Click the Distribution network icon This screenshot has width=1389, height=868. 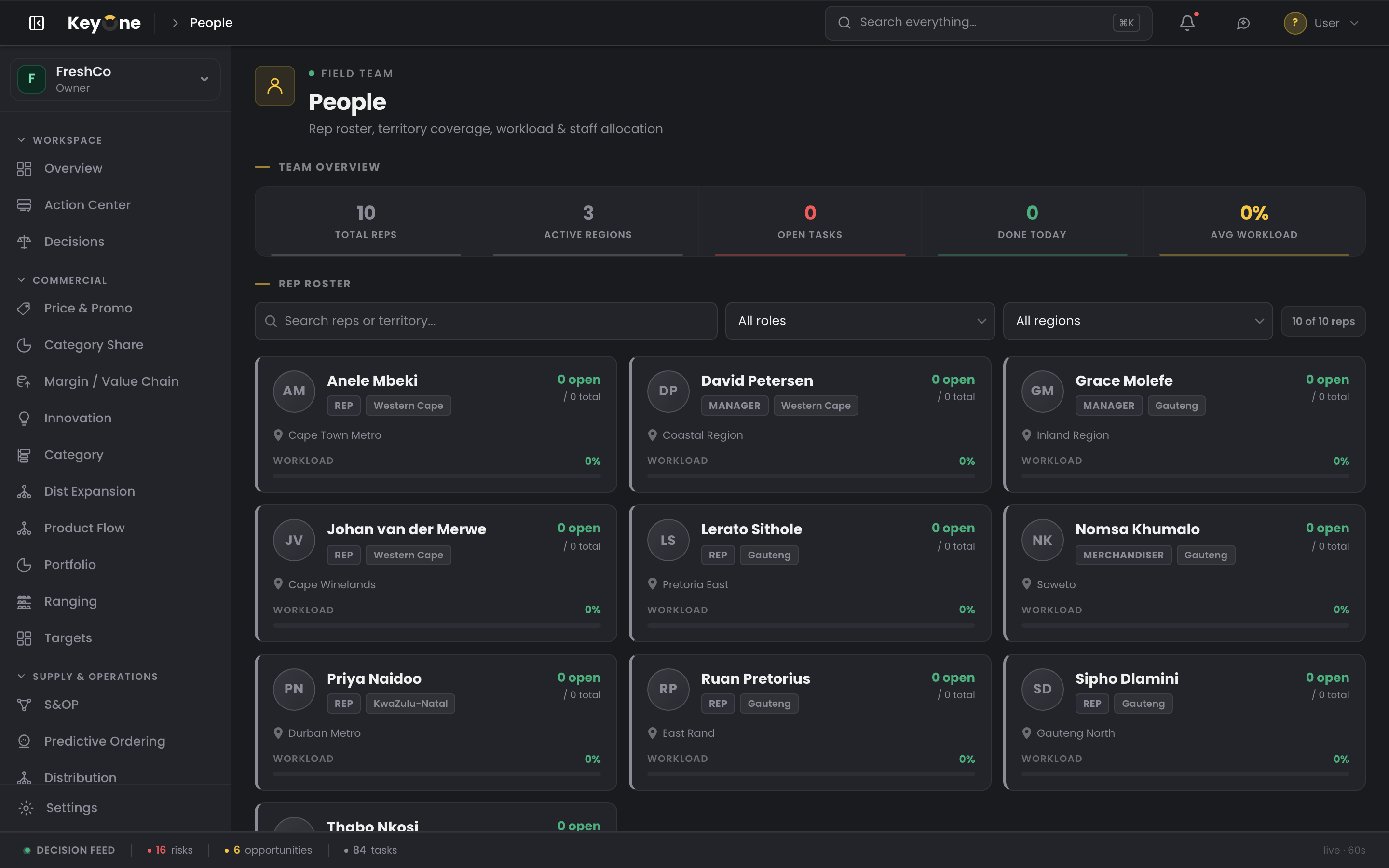coord(24,778)
